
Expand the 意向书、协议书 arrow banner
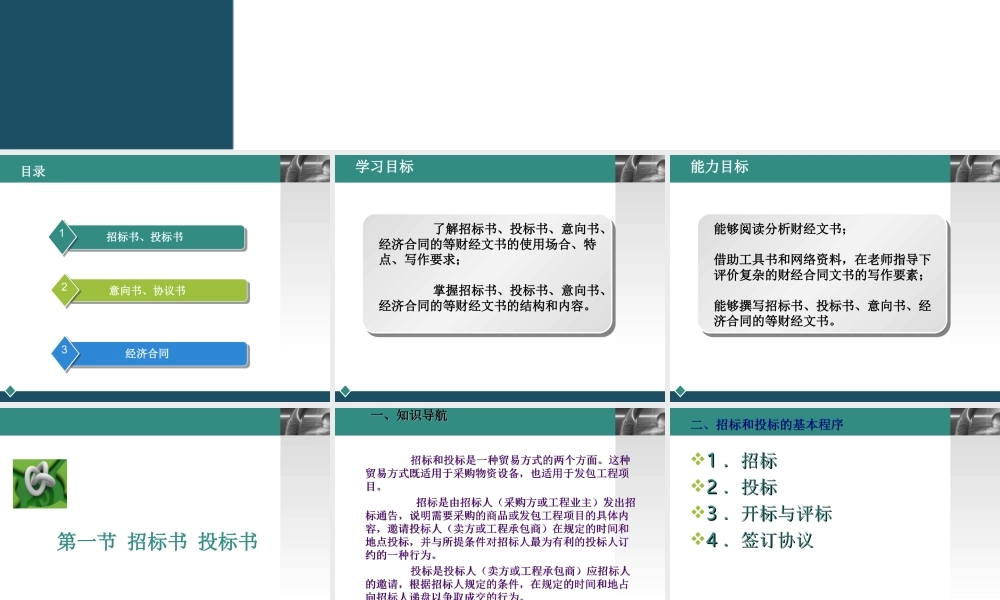152,291
